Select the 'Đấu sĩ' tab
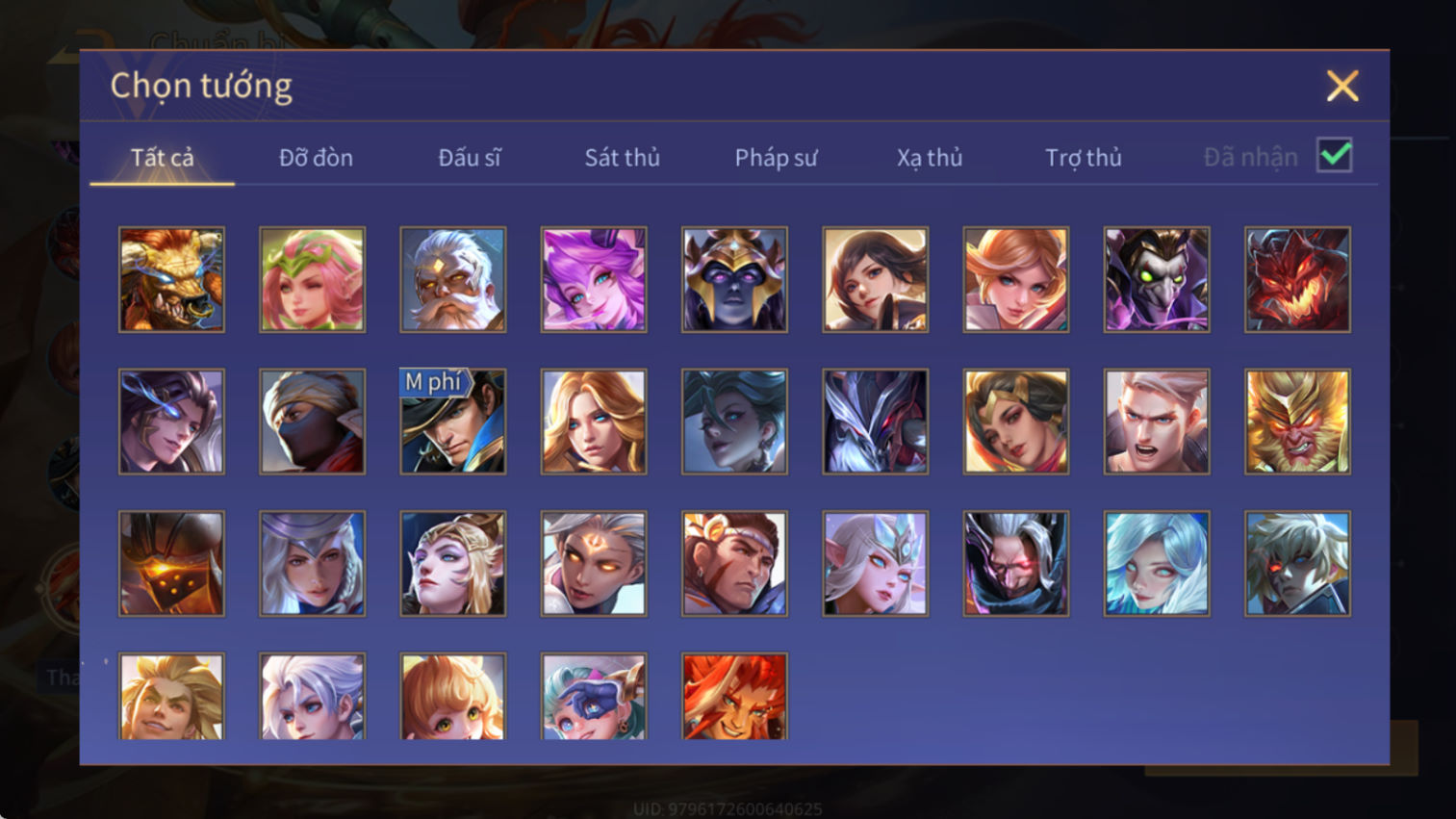This screenshot has width=1456, height=819. 469,158
